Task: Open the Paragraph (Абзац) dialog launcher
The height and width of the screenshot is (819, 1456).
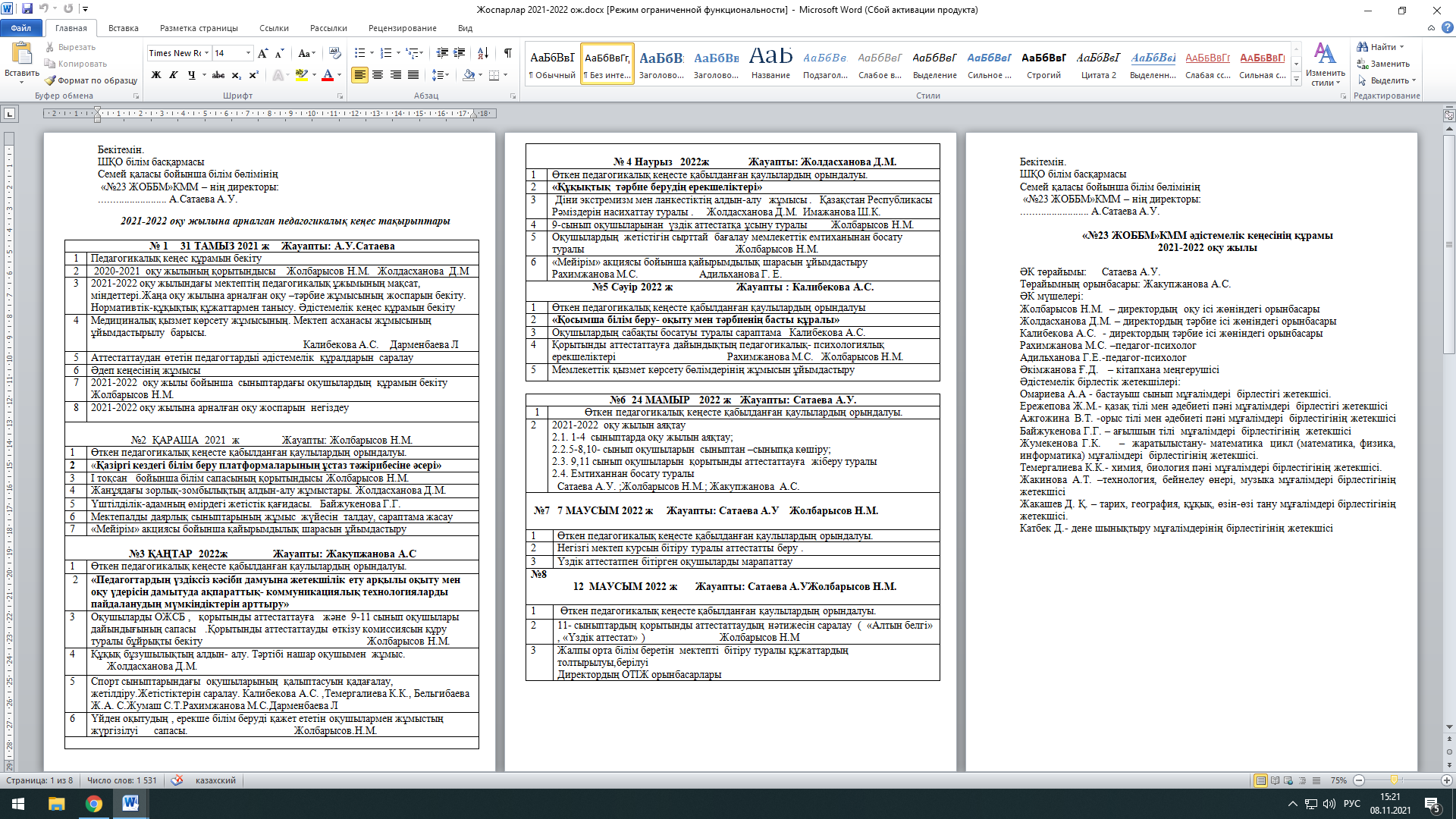Action: [513, 96]
